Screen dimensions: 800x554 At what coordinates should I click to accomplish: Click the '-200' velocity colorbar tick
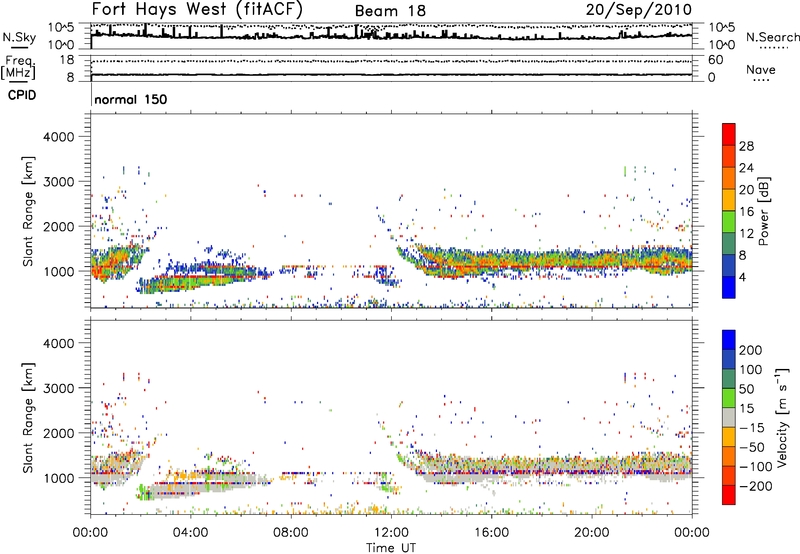754,486
